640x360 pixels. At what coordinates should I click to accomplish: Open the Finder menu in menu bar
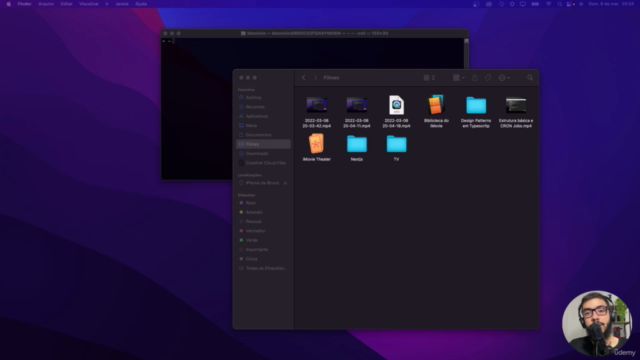pyautogui.click(x=24, y=4)
